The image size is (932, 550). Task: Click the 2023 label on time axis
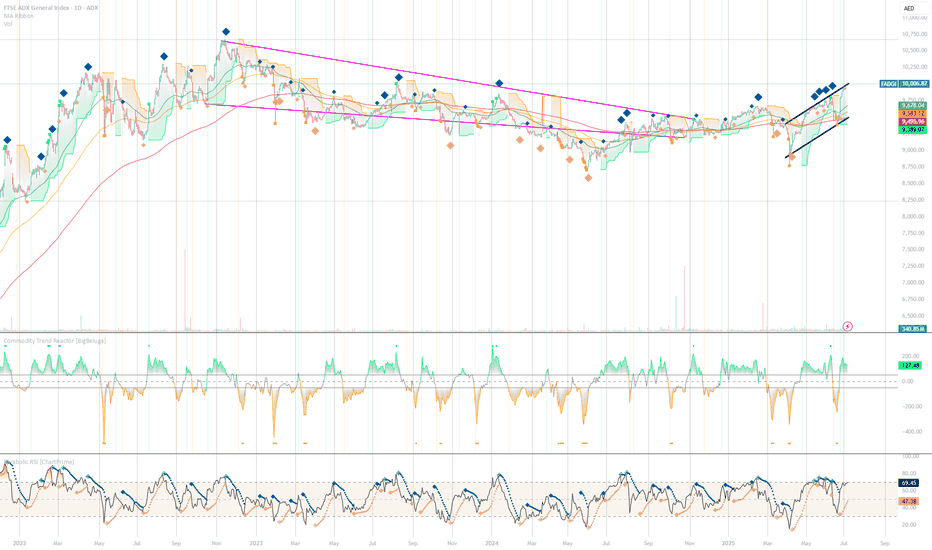click(x=256, y=543)
